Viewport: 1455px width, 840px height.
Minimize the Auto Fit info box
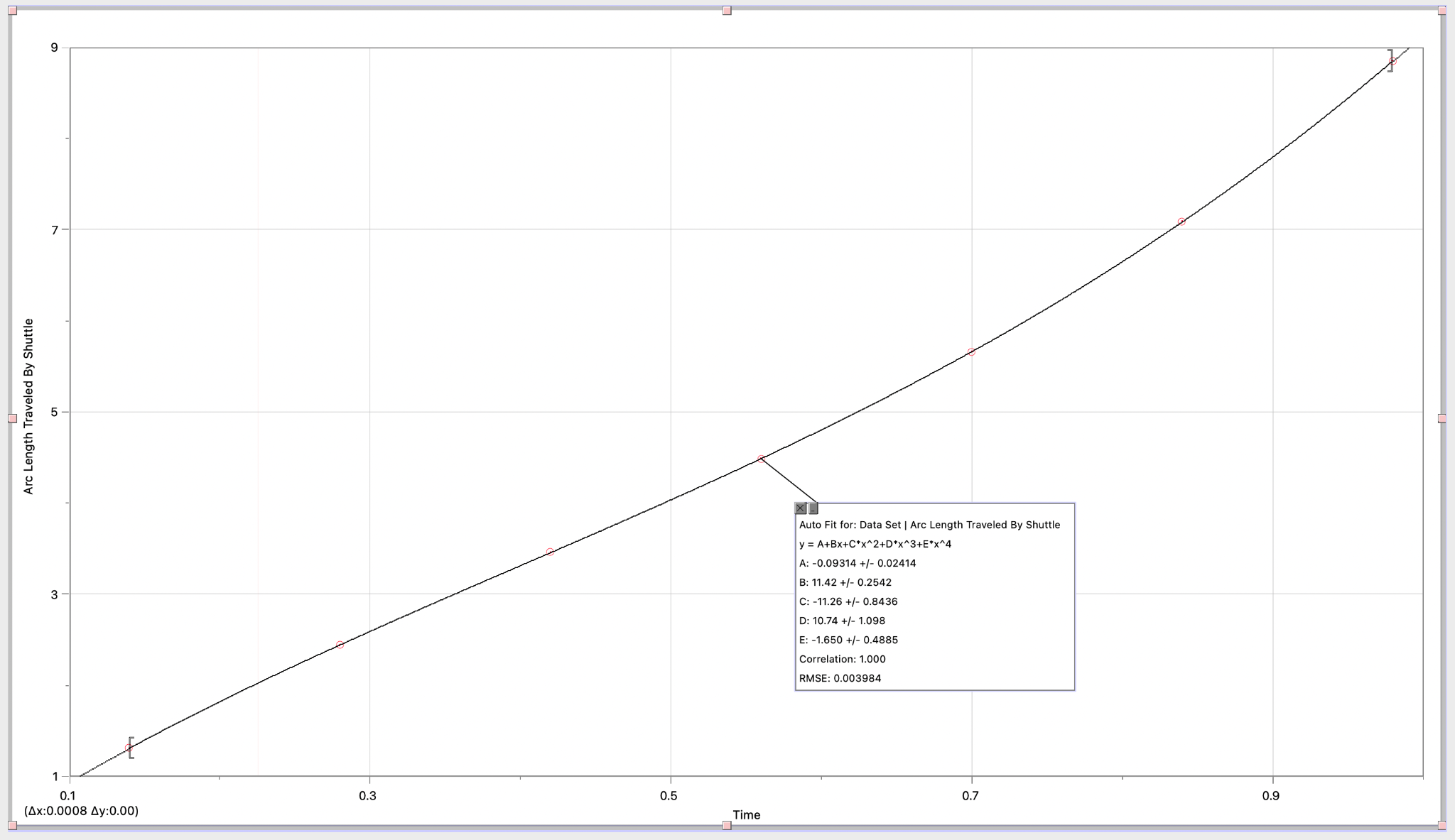tap(813, 508)
